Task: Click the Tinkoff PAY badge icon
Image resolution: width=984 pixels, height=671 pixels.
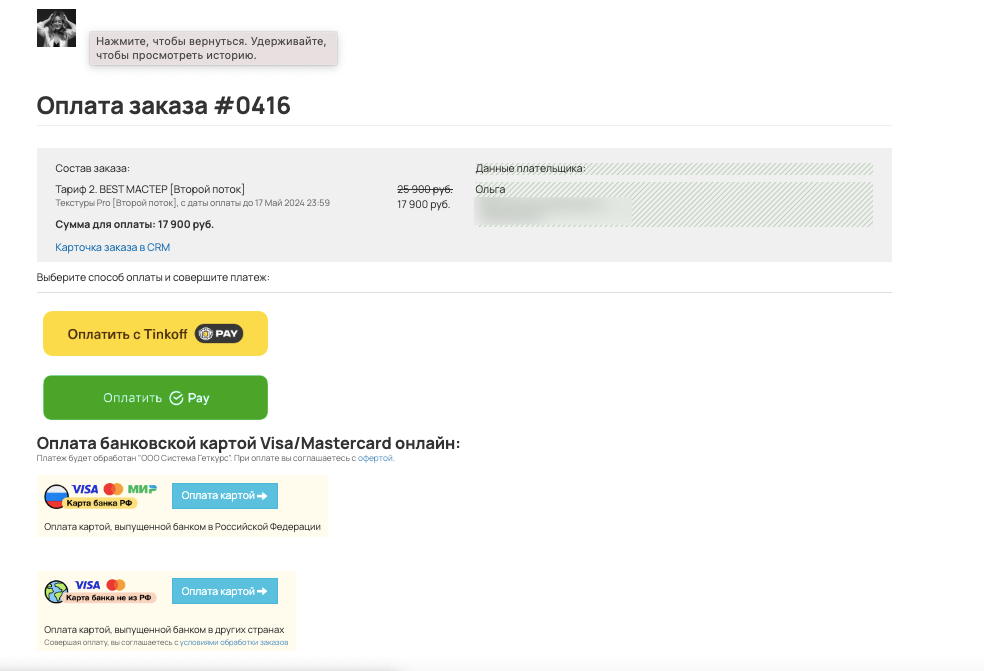Action: [219, 334]
